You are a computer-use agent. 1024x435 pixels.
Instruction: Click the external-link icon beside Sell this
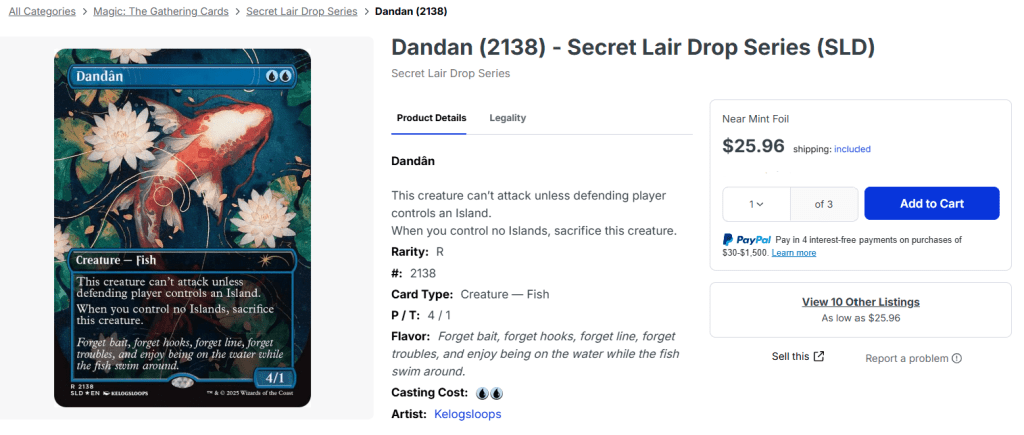819,357
